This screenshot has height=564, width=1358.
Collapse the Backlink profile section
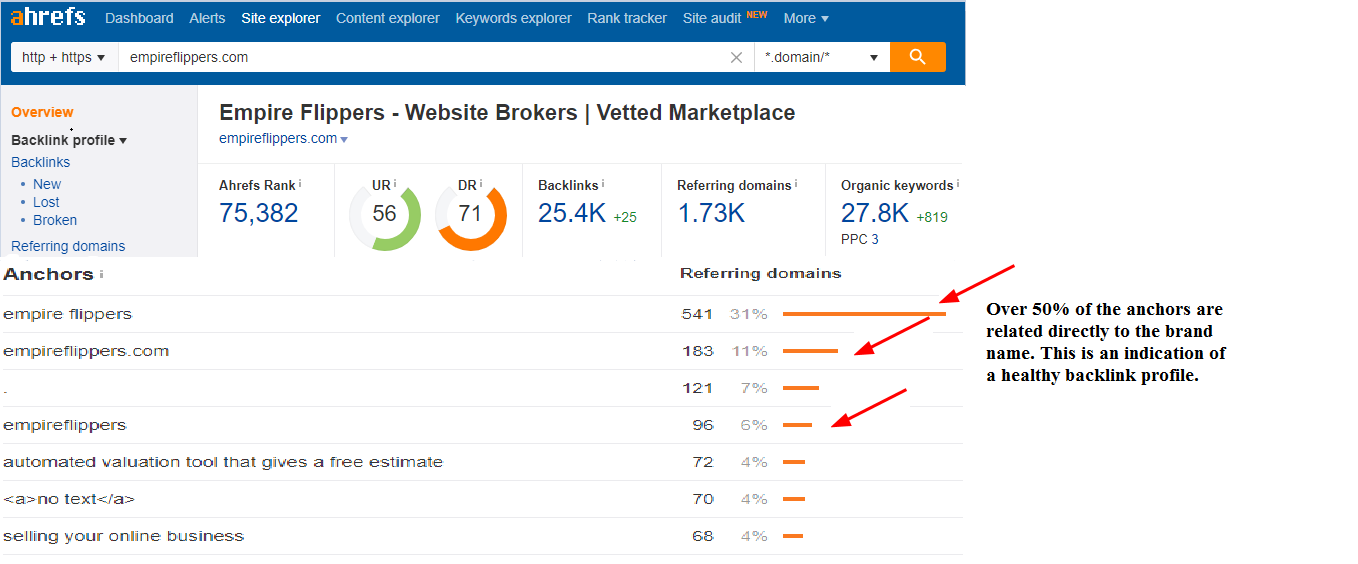tap(69, 140)
